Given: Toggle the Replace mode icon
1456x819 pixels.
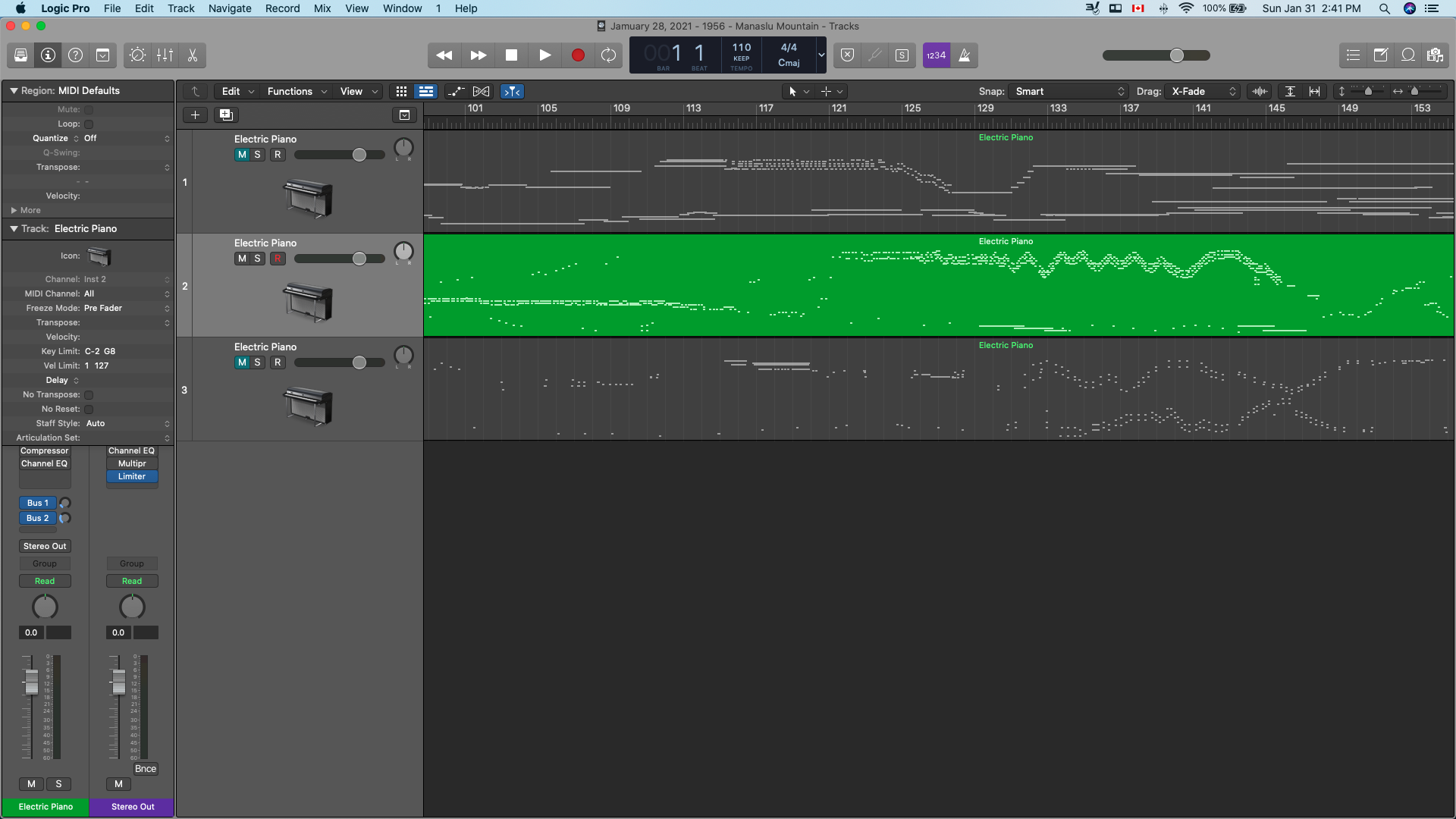Looking at the screenshot, I should [848, 55].
